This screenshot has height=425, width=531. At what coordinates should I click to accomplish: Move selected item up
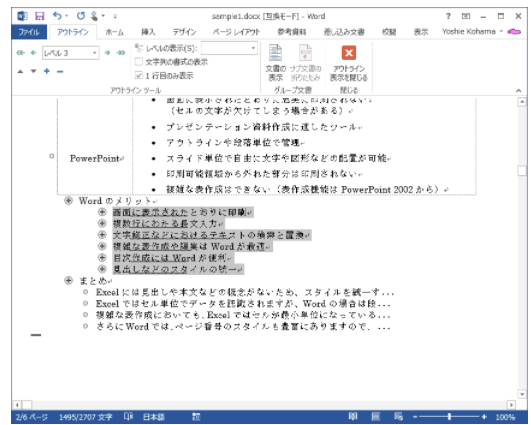tap(20, 71)
